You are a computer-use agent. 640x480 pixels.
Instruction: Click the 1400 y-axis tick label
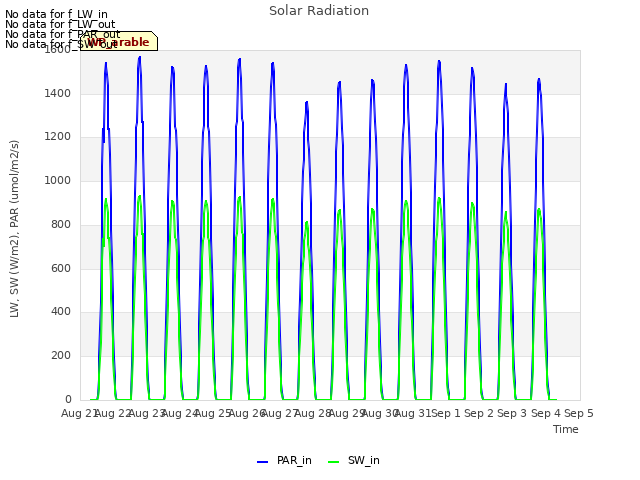[58, 93]
